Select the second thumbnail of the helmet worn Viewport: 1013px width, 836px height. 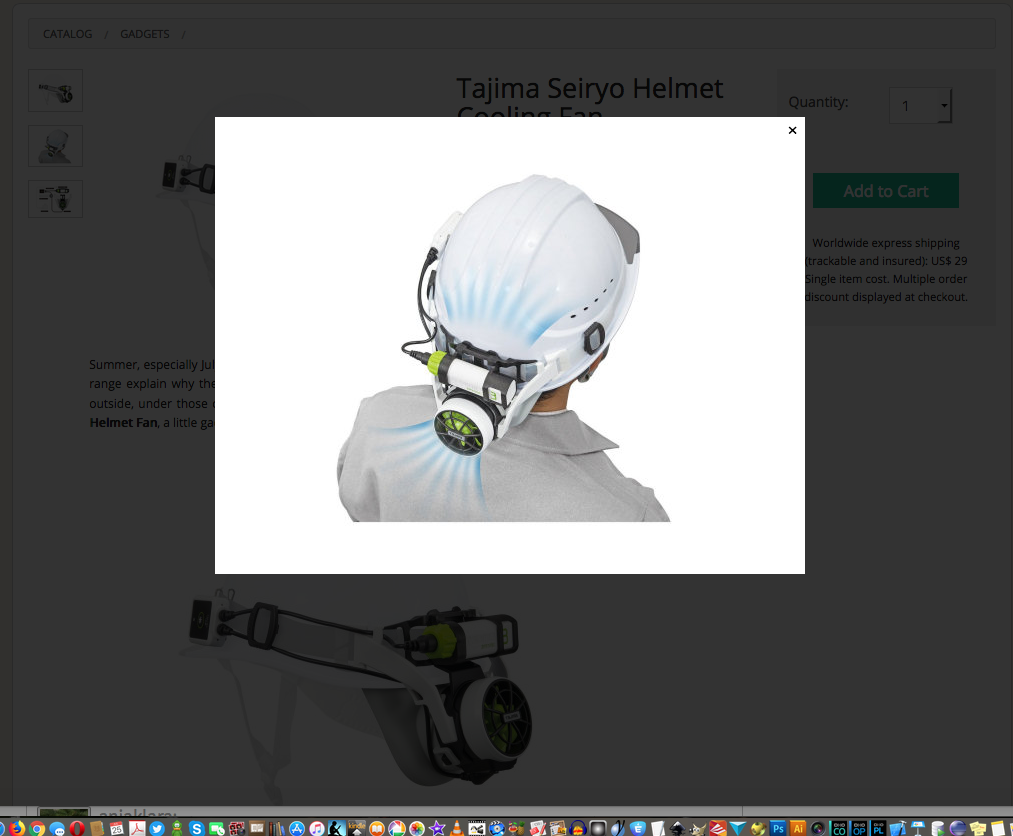click(56, 146)
